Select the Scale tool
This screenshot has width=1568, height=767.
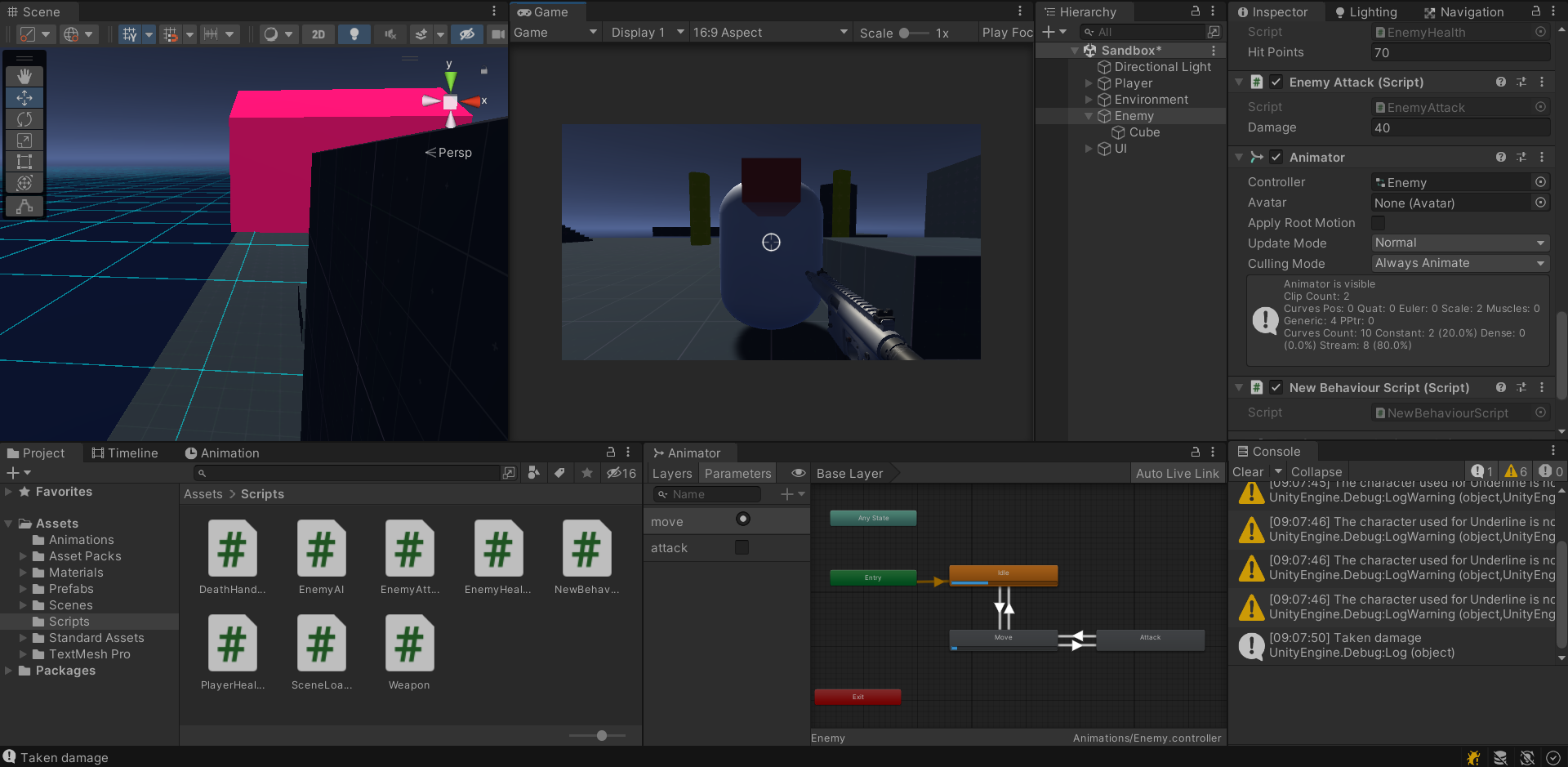coord(24,140)
